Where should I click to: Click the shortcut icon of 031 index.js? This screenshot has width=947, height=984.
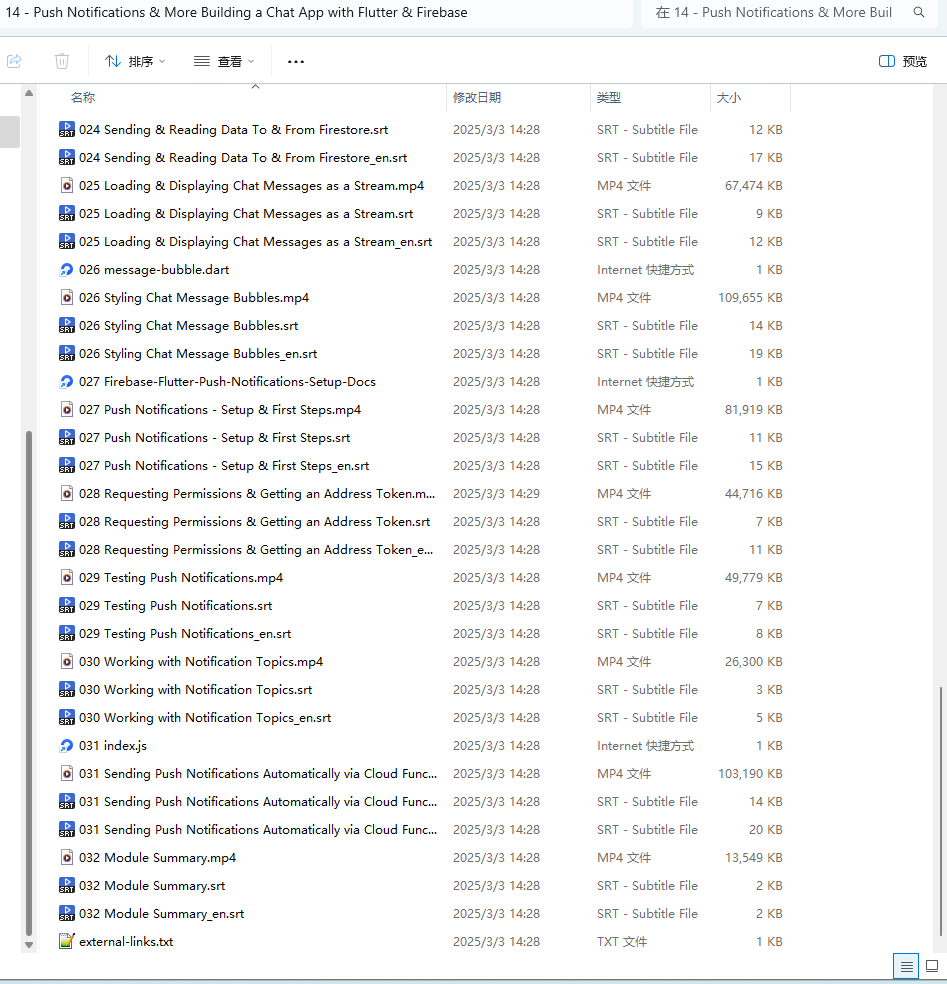click(67, 746)
